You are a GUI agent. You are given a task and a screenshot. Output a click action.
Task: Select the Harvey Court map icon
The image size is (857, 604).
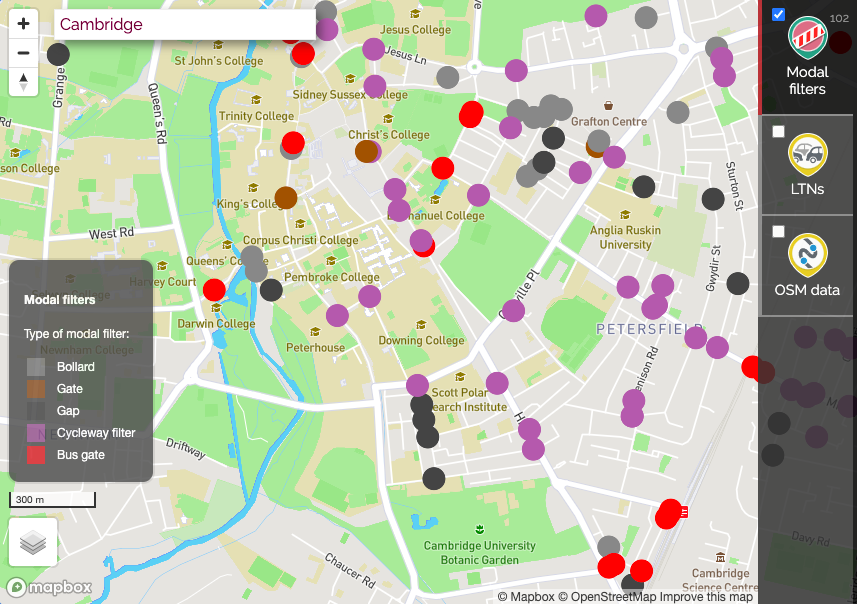point(162,266)
